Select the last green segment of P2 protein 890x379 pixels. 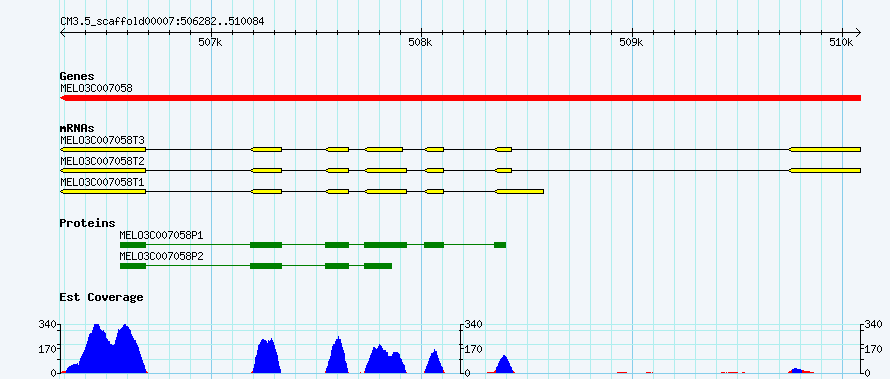coord(378,266)
